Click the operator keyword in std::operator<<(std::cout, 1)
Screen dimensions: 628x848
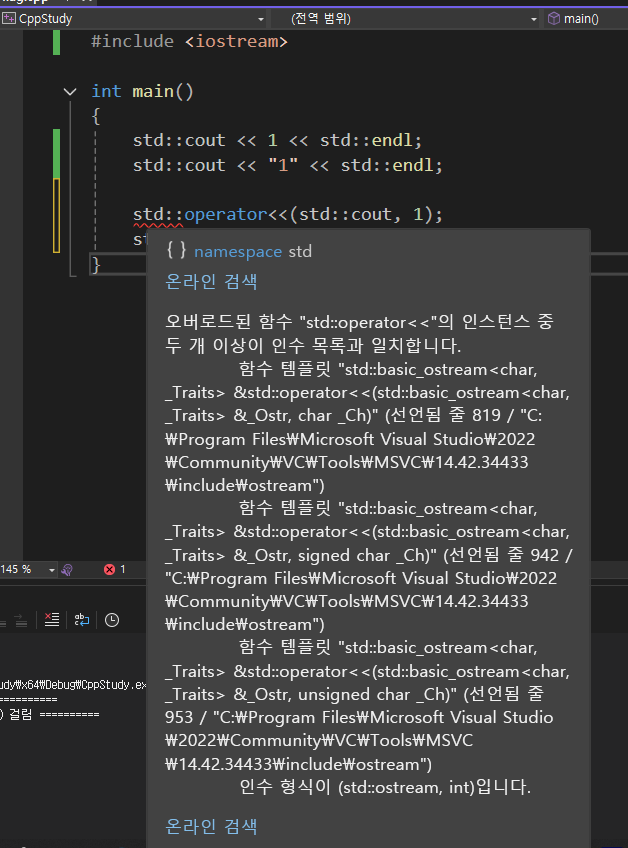coord(226,215)
